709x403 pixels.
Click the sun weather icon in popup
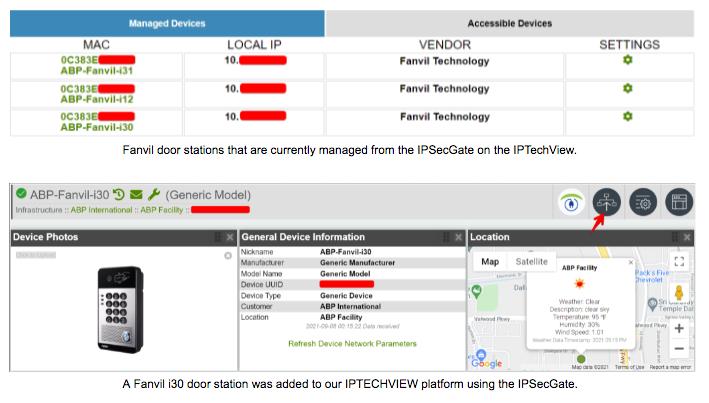coord(579,284)
